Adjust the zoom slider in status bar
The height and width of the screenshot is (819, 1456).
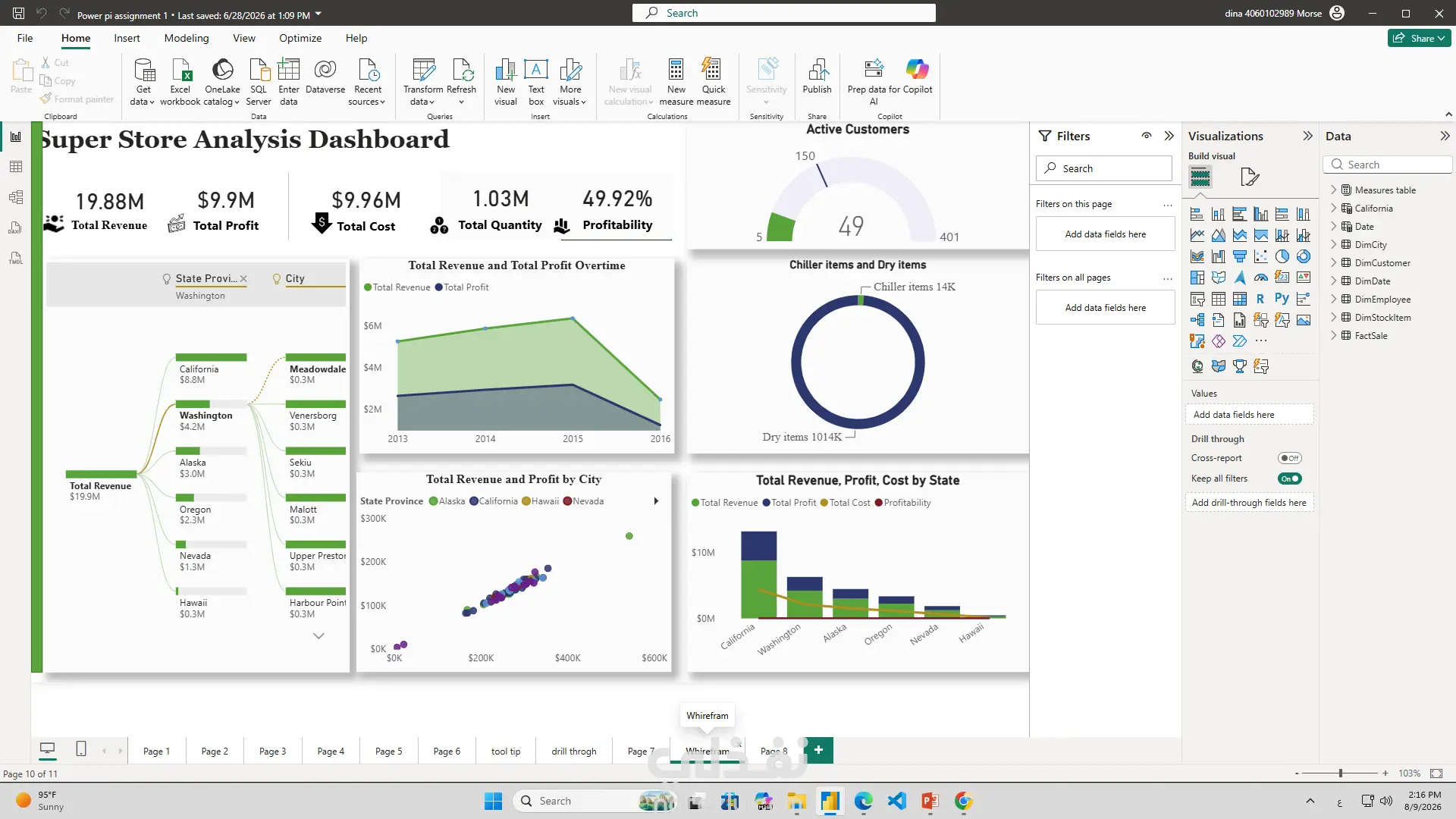point(1341,773)
